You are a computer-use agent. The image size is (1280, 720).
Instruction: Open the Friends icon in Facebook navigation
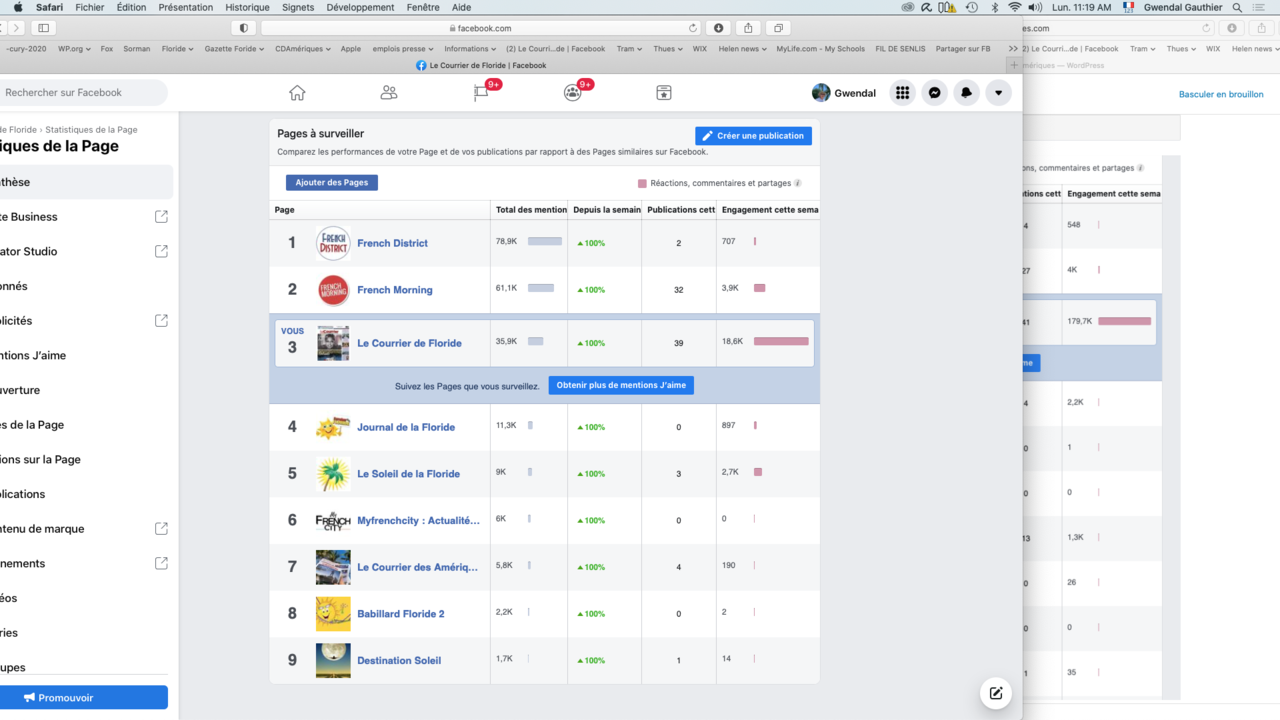point(389,93)
